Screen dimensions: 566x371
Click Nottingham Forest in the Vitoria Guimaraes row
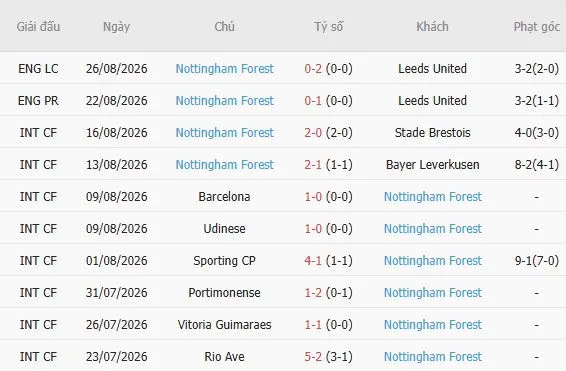point(432,325)
